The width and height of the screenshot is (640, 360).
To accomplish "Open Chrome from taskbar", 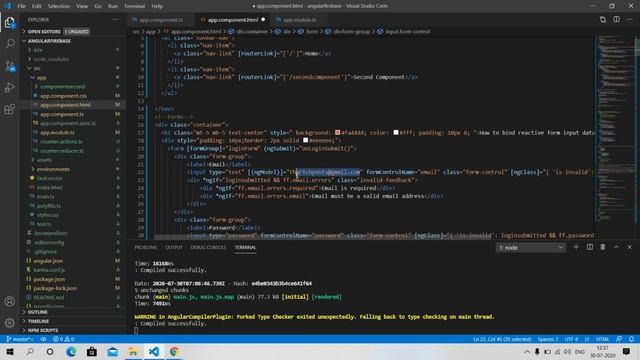I will pos(174,352).
